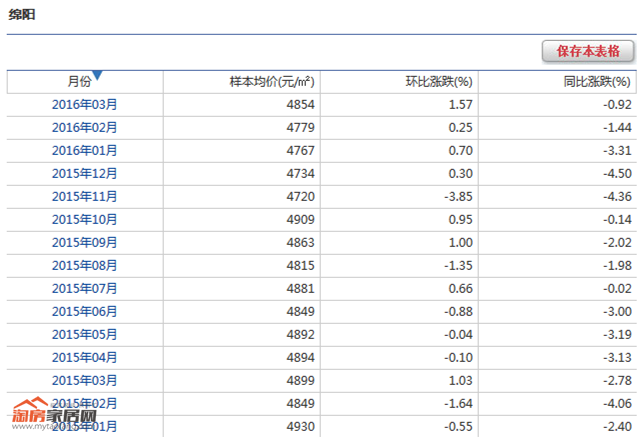This screenshot has height=437, width=643.
Task: Click the 保存本表格 button
Action: 587,51
